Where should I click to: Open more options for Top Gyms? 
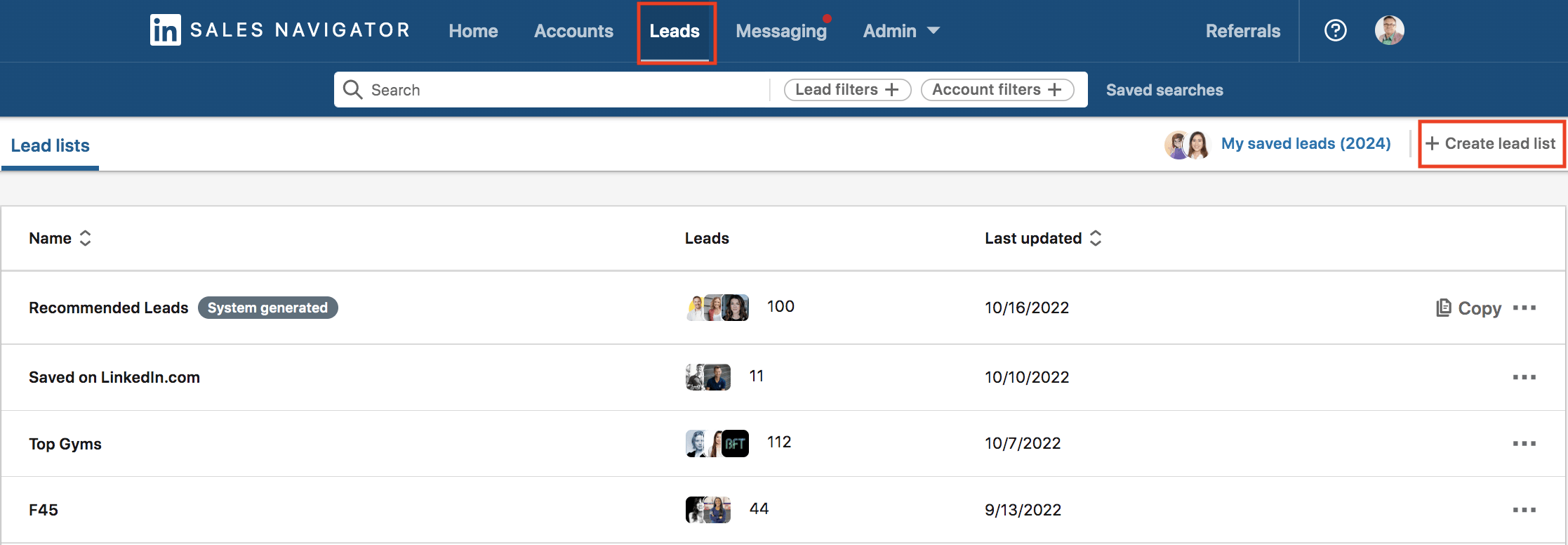click(1524, 443)
